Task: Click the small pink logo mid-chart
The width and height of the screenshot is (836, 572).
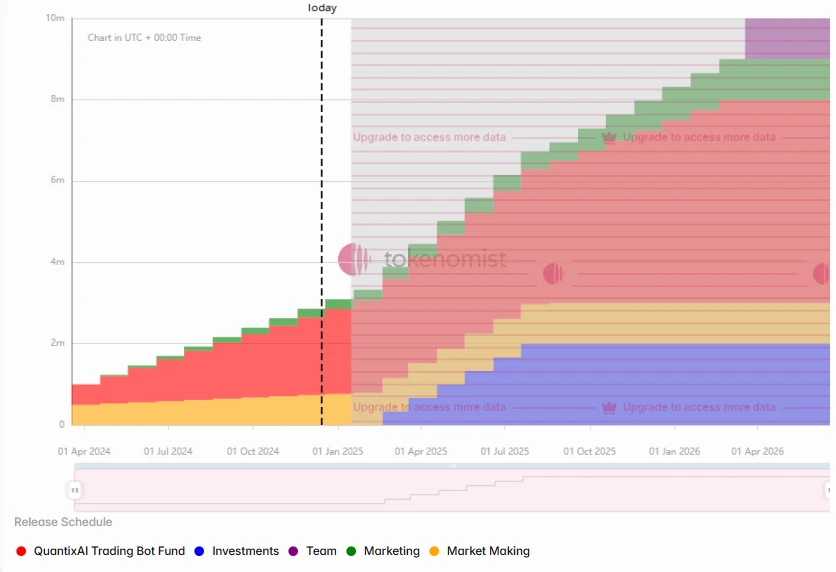Action: (x=553, y=274)
